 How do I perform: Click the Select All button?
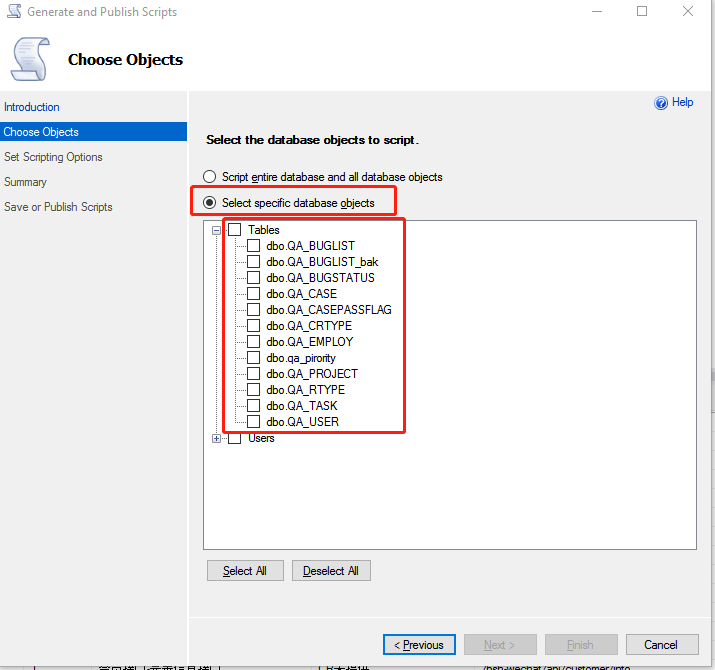(245, 571)
